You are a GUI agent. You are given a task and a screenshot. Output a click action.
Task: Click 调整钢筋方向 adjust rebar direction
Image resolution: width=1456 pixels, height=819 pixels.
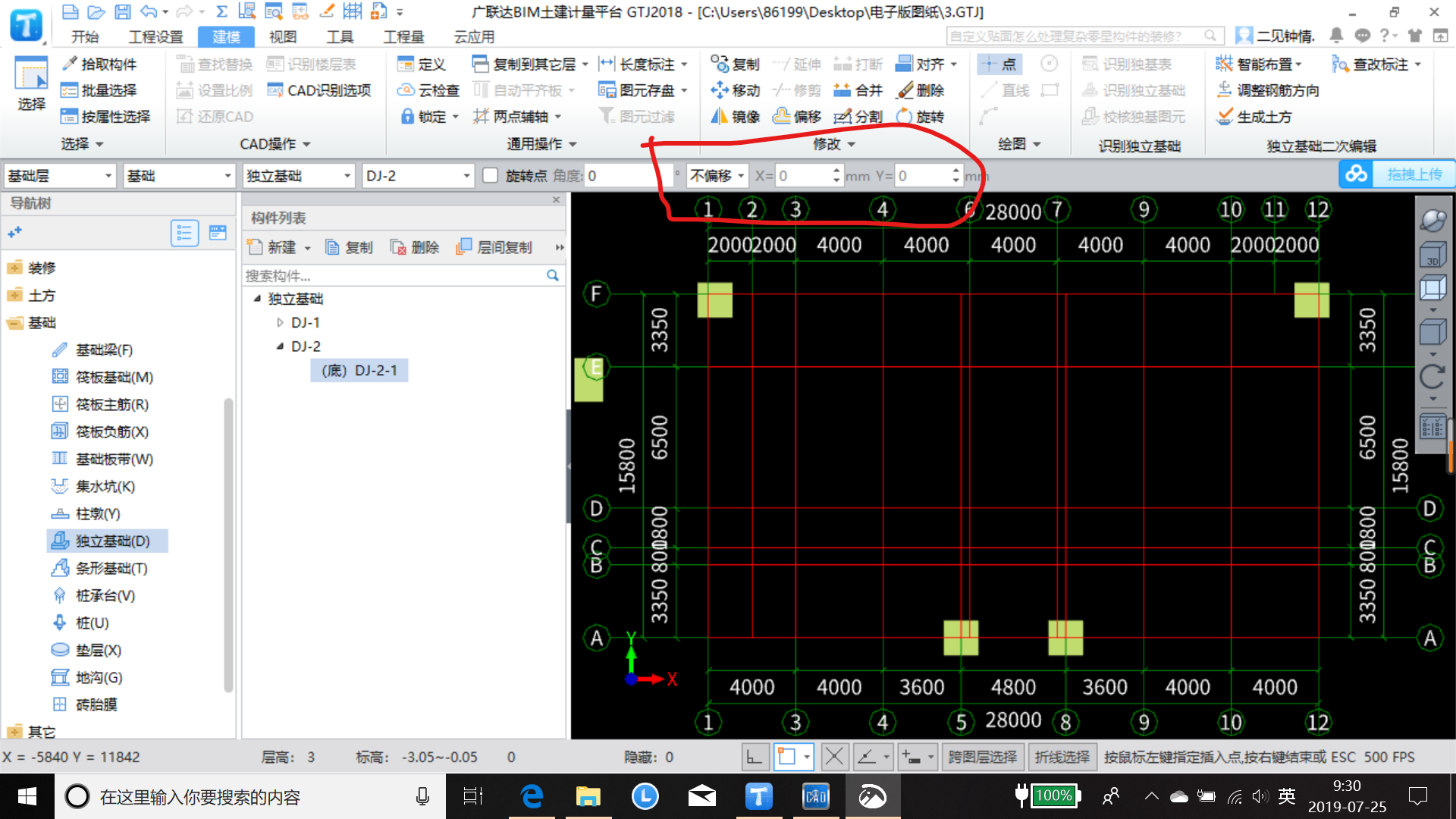tap(1268, 90)
